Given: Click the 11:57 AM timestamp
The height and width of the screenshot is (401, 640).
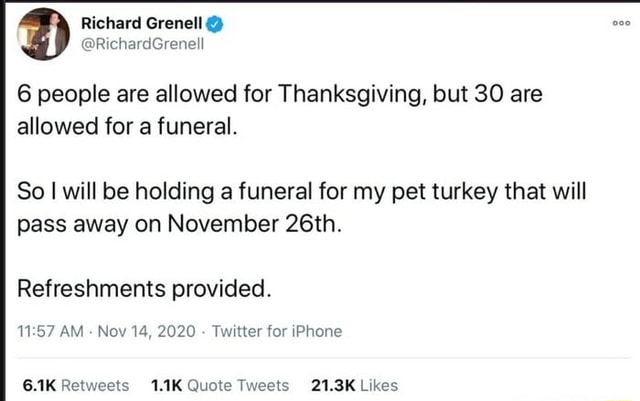Looking at the screenshot, I should click(52, 331).
